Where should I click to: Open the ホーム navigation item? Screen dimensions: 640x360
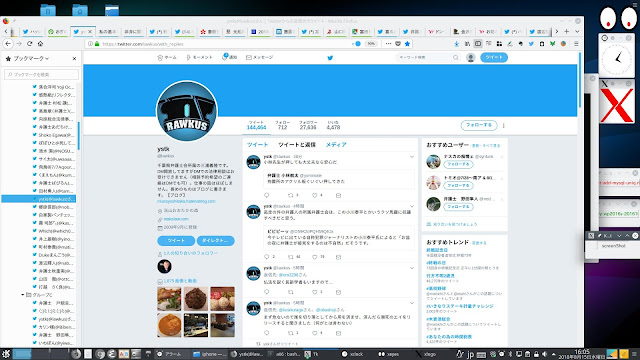(x=167, y=58)
